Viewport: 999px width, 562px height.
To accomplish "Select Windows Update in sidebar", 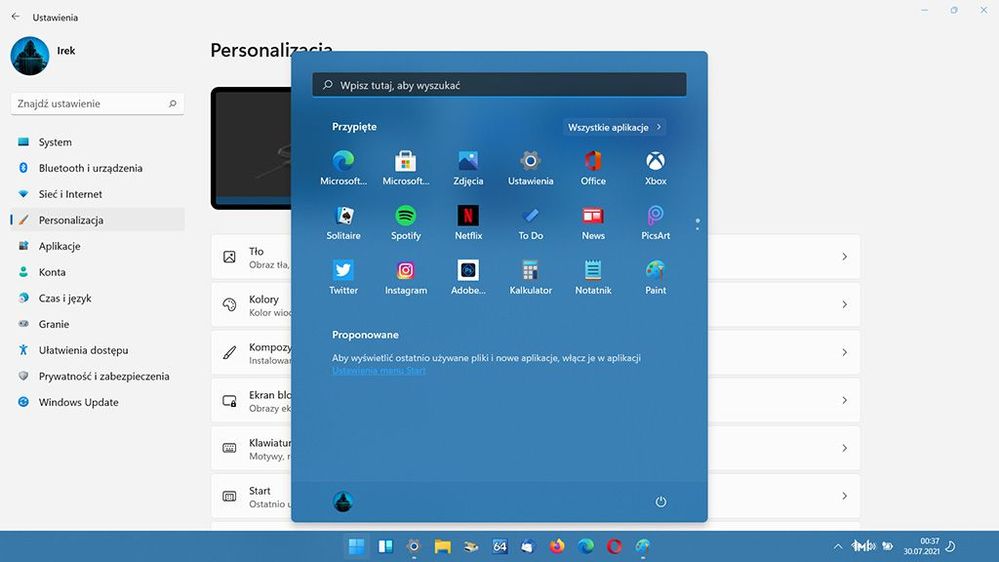I will tap(78, 402).
